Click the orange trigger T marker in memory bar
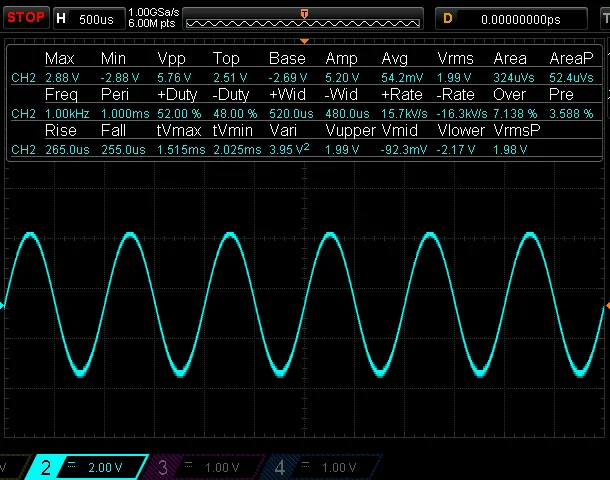 pyautogui.click(x=305, y=12)
